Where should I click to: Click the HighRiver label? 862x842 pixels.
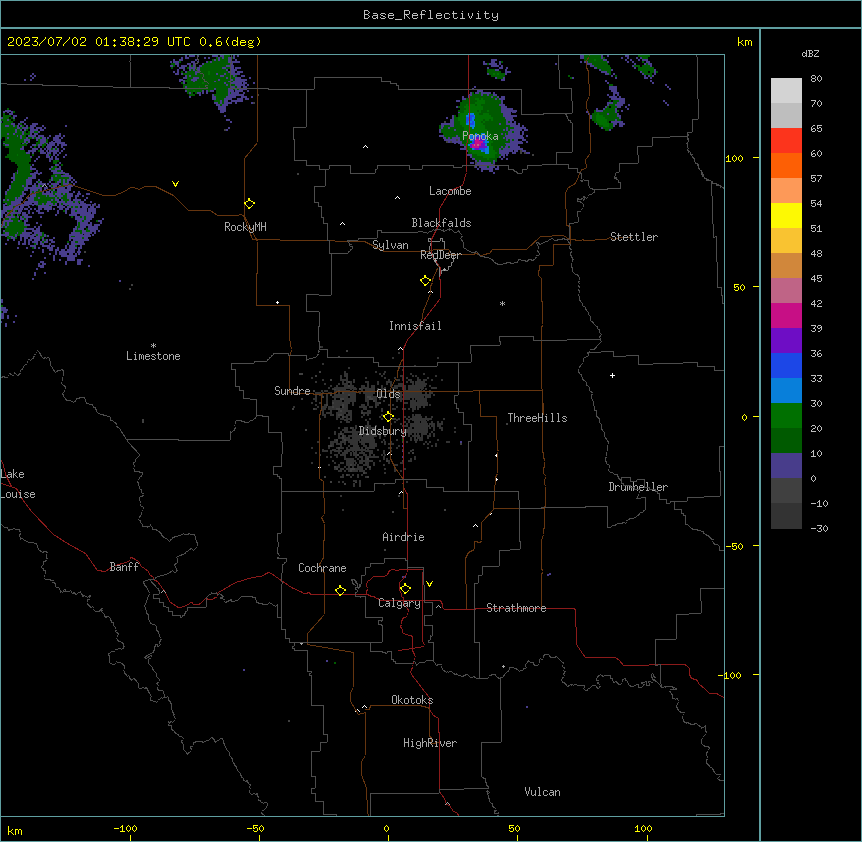pyautogui.click(x=430, y=743)
